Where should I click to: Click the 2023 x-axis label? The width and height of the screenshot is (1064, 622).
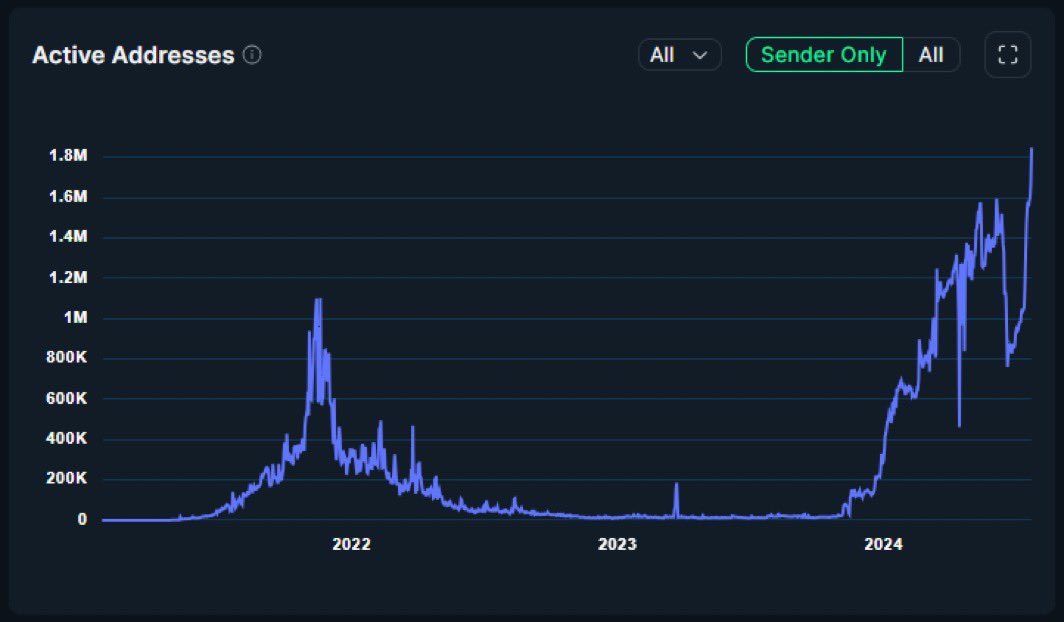(617, 544)
